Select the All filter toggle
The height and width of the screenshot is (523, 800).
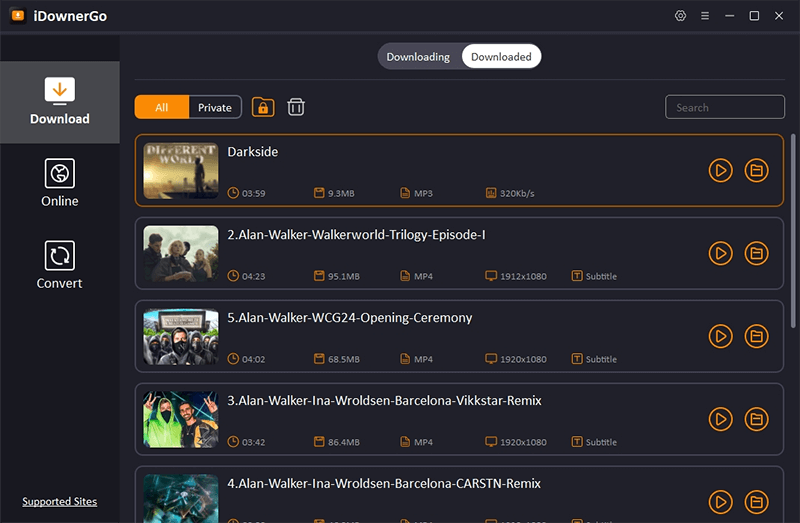[x=162, y=108]
